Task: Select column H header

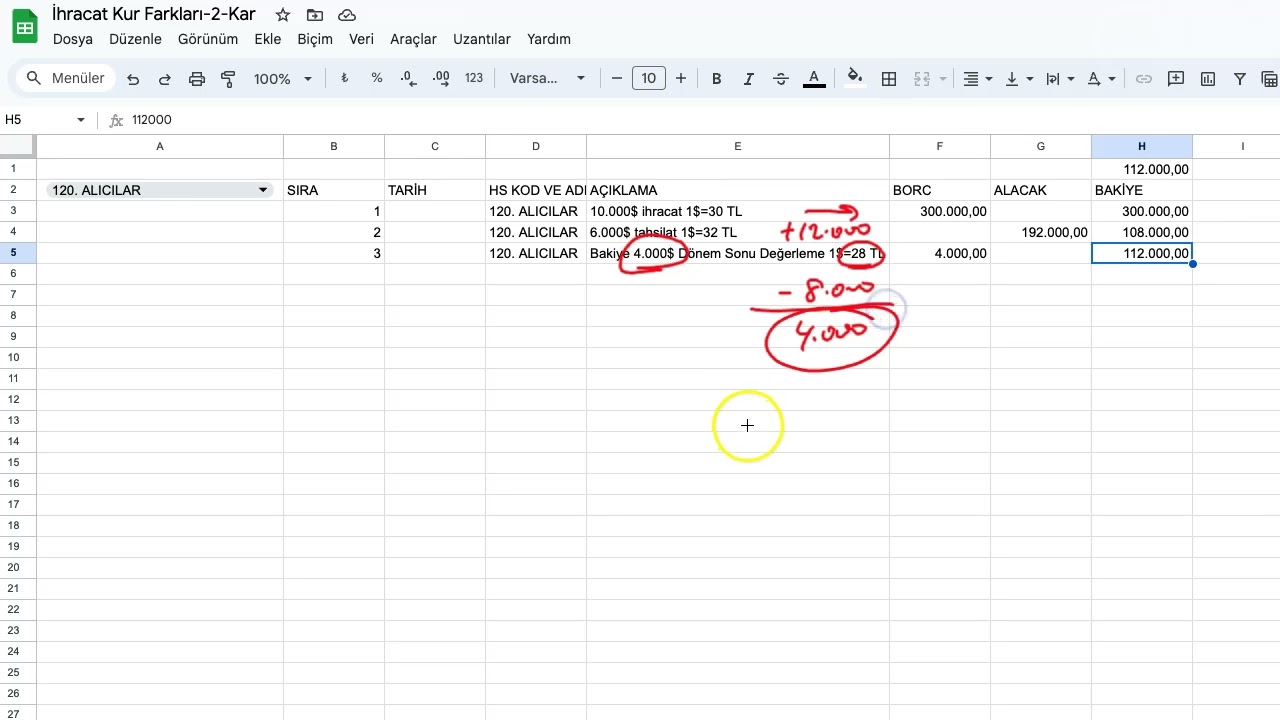Action: [1142, 147]
